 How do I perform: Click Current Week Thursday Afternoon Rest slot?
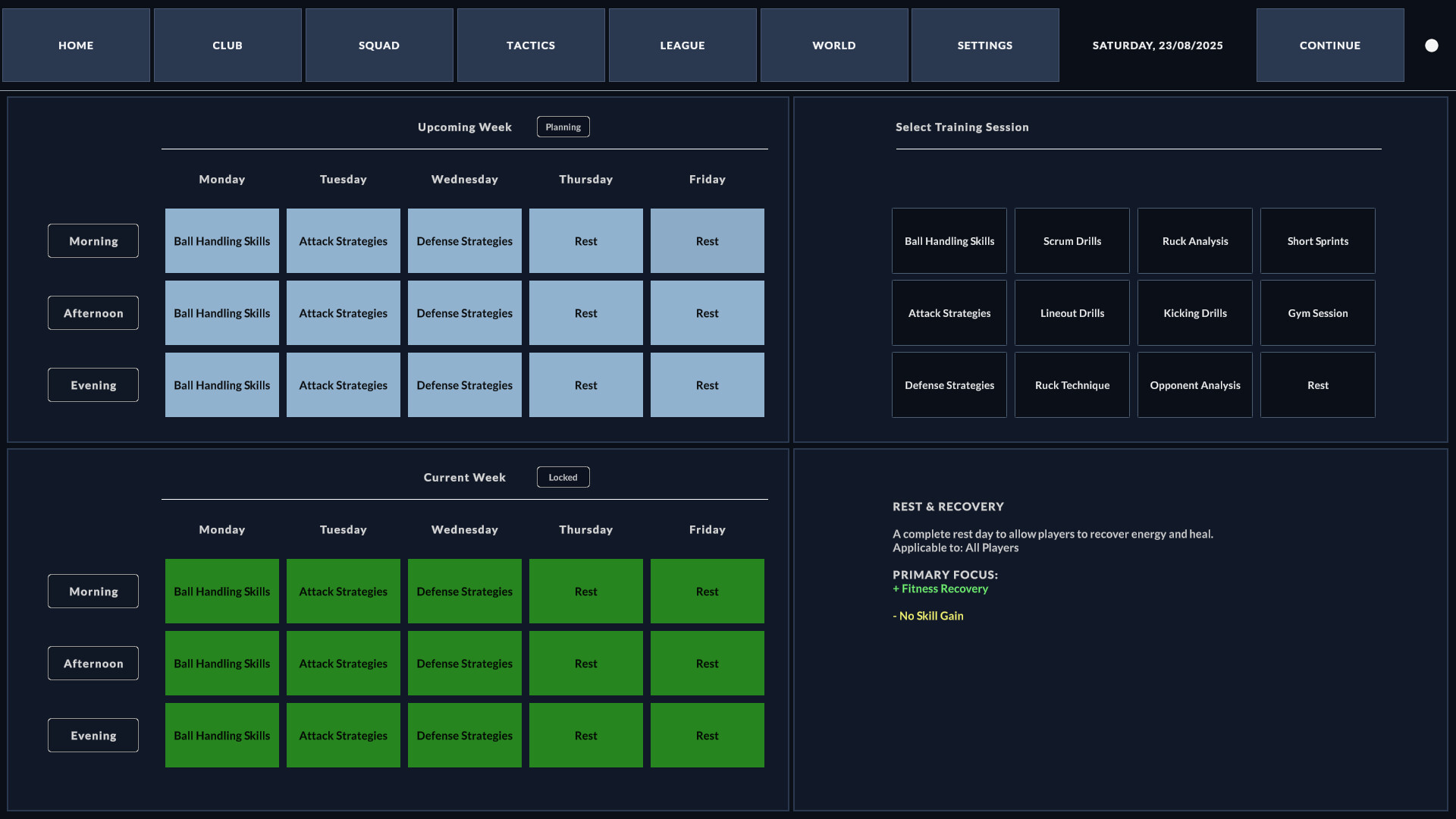[x=586, y=664]
